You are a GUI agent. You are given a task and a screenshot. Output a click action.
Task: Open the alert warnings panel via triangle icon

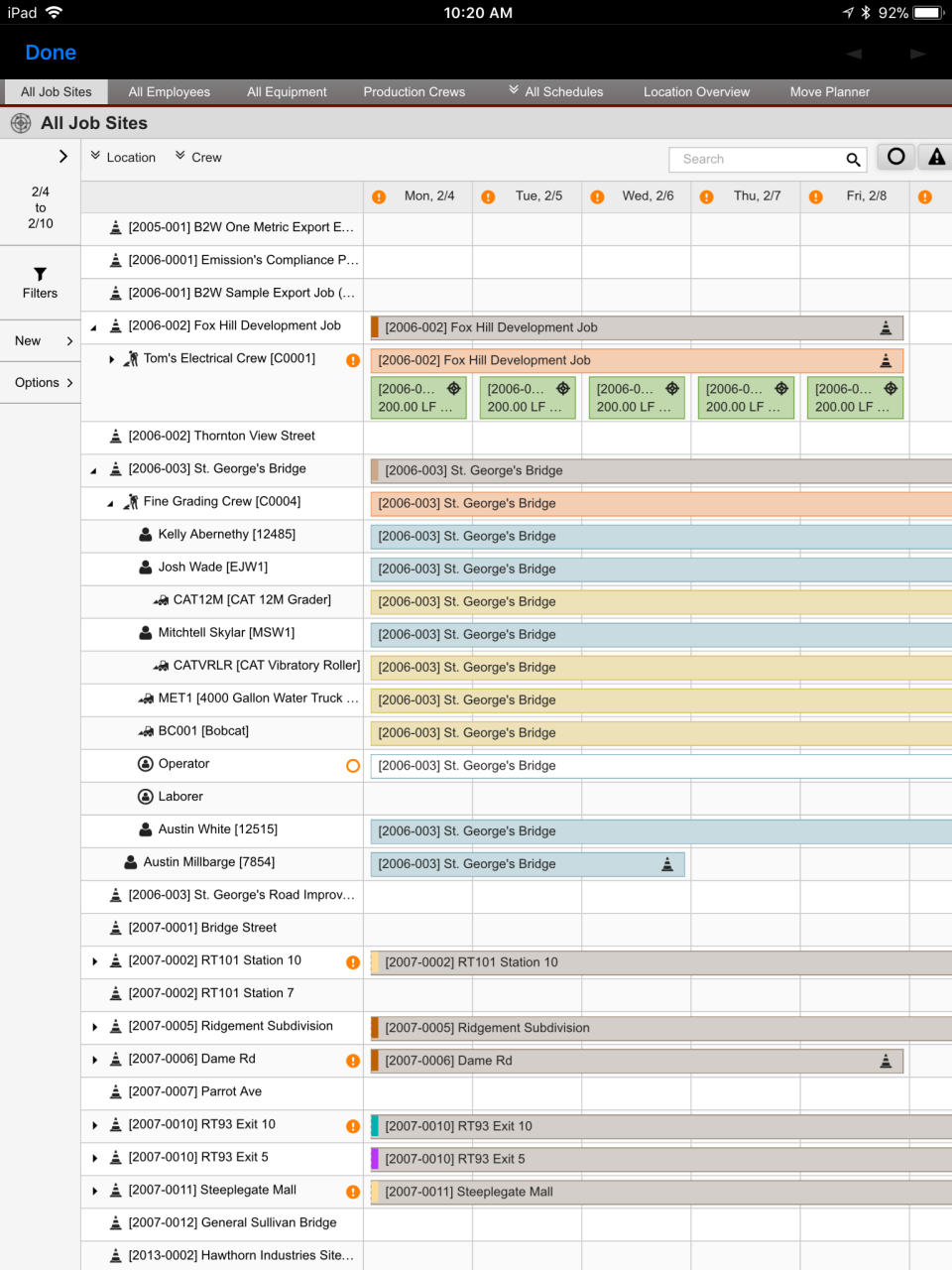933,156
